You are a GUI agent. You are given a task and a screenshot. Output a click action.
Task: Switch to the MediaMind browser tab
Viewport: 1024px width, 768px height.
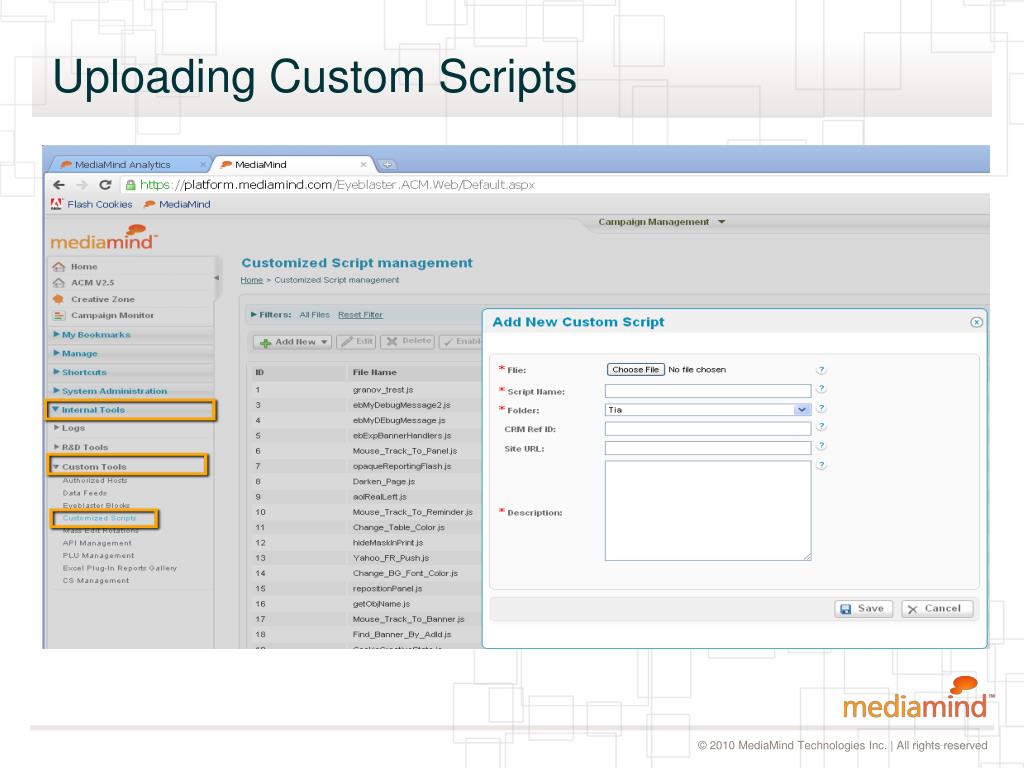click(294, 165)
